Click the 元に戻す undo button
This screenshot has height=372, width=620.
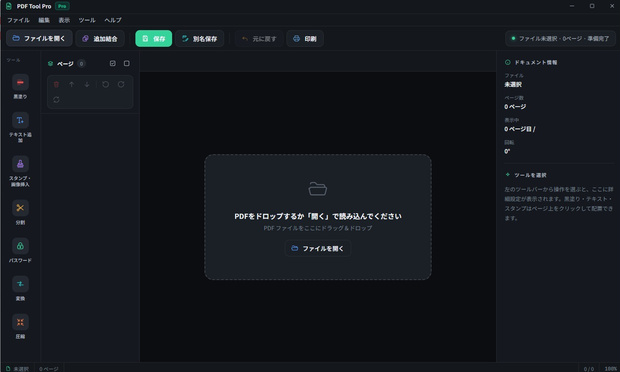(x=259, y=39)
